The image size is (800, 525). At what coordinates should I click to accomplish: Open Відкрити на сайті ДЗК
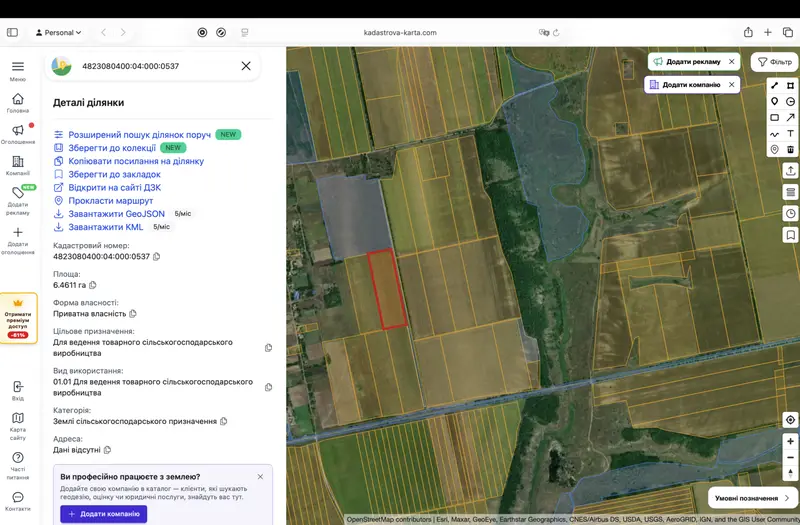coord(114,188)
